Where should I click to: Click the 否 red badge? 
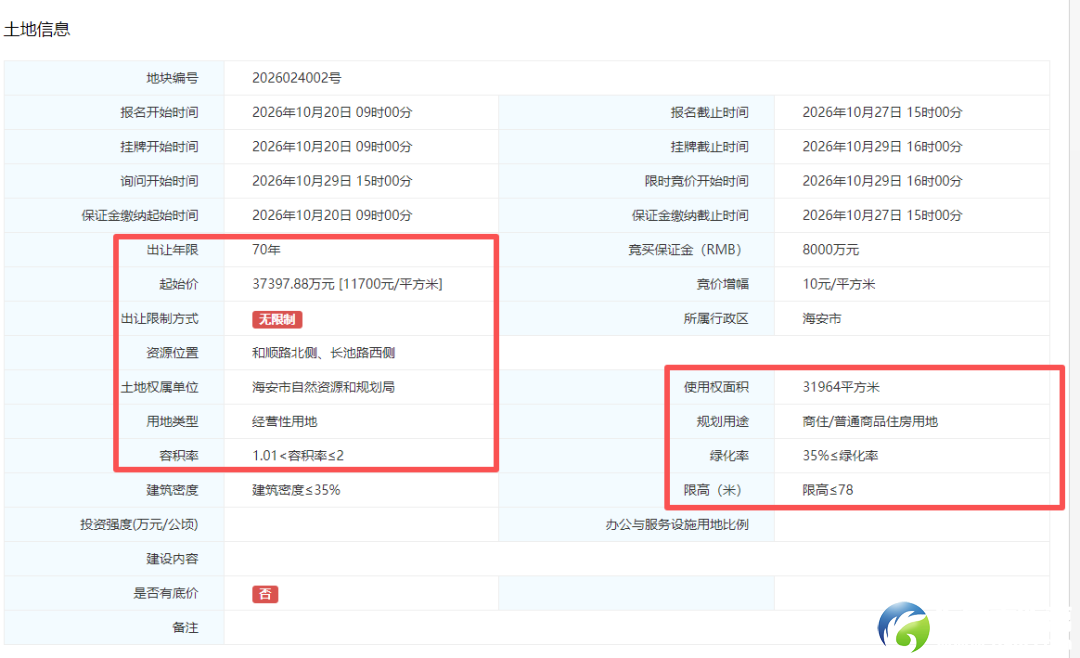265,594
